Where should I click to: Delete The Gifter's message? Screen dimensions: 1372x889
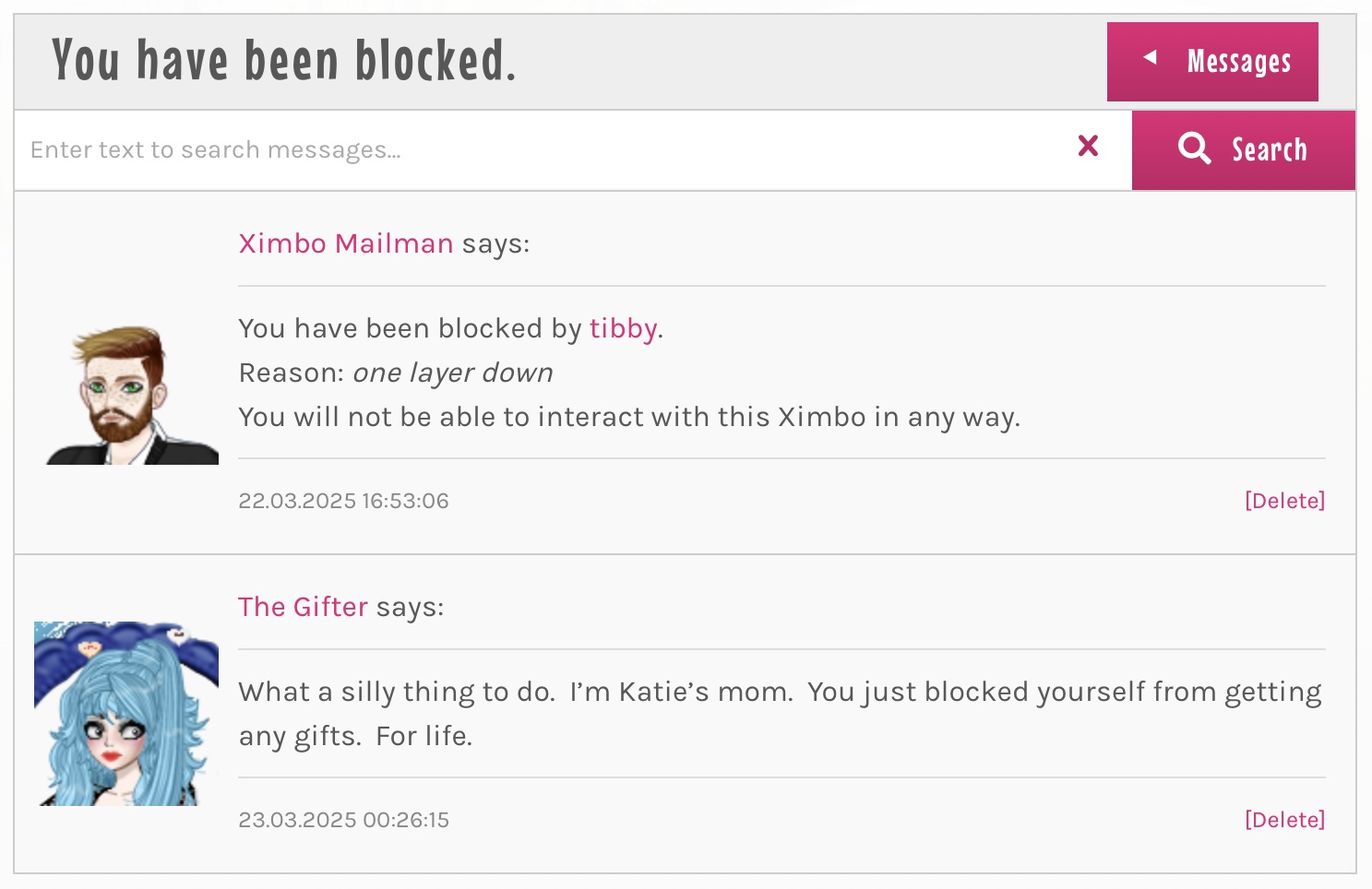pyautogui.click(x=1284, y=820)
